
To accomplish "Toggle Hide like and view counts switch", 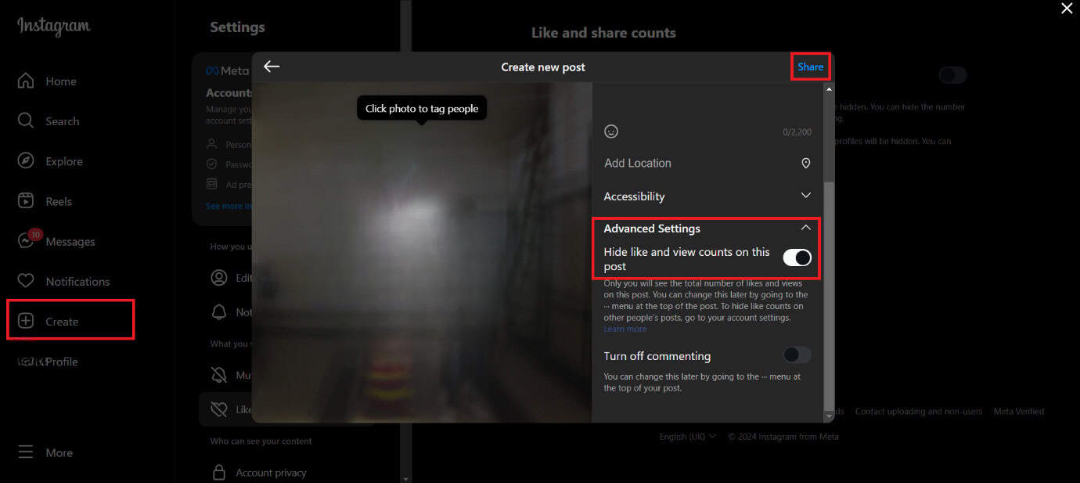I will coord(797,258).
